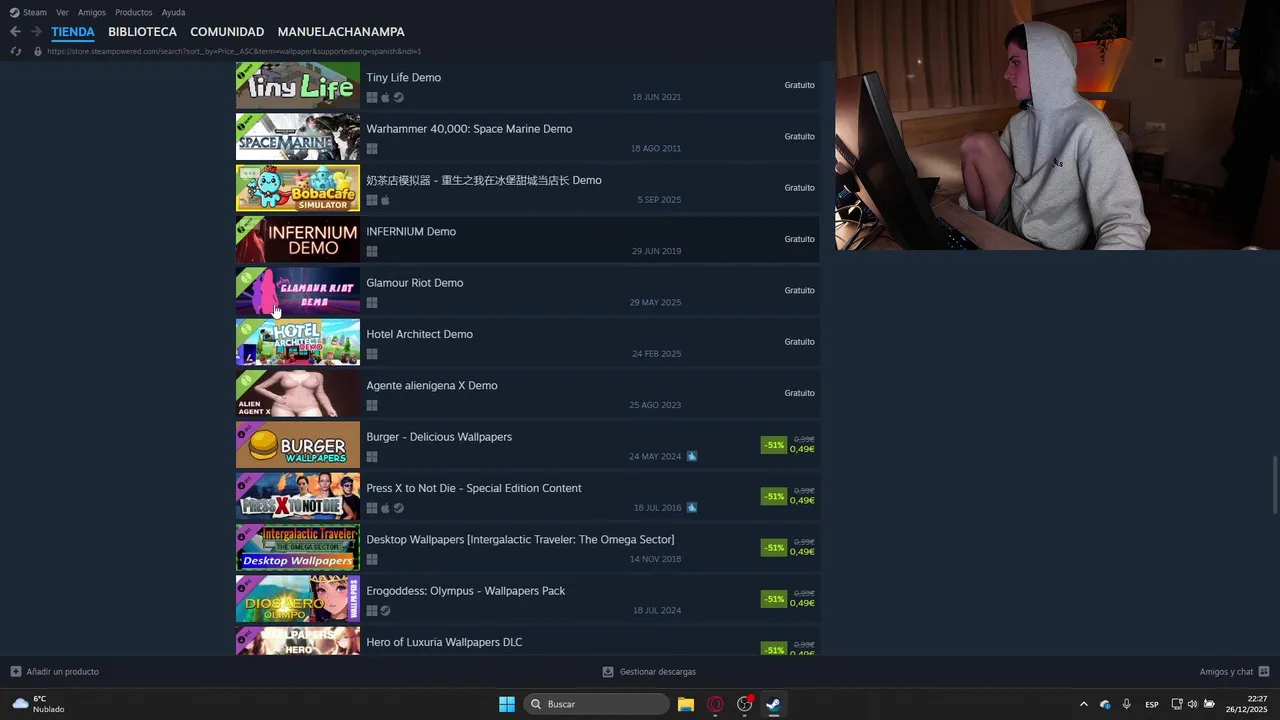The height and width of the screenshot is (720, 1280).
Task: Click the page vertical scrollbar thumb
Action: [1274, 485]
